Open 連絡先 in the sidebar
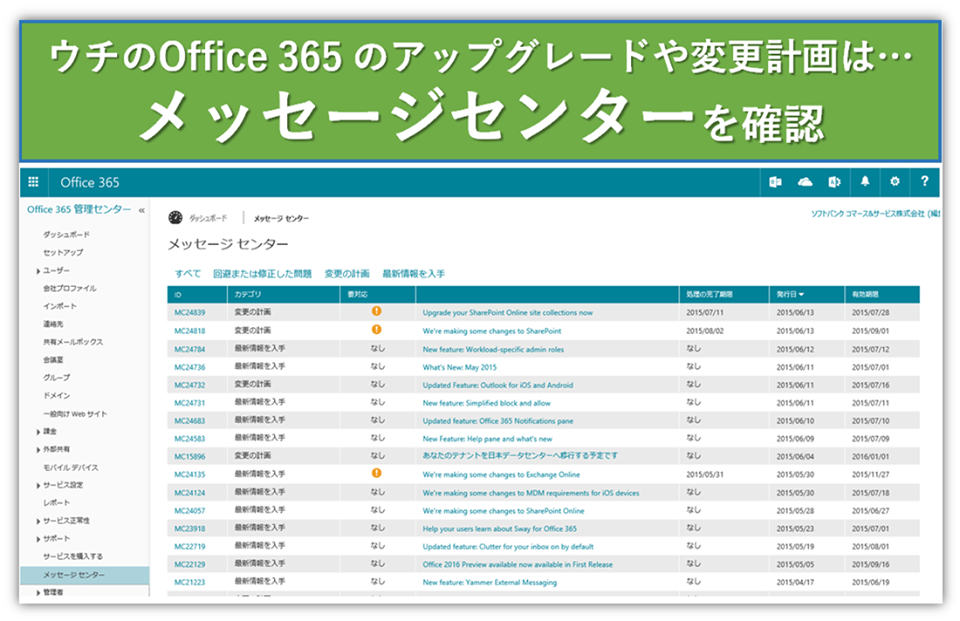960x621 pixels. 53,324
